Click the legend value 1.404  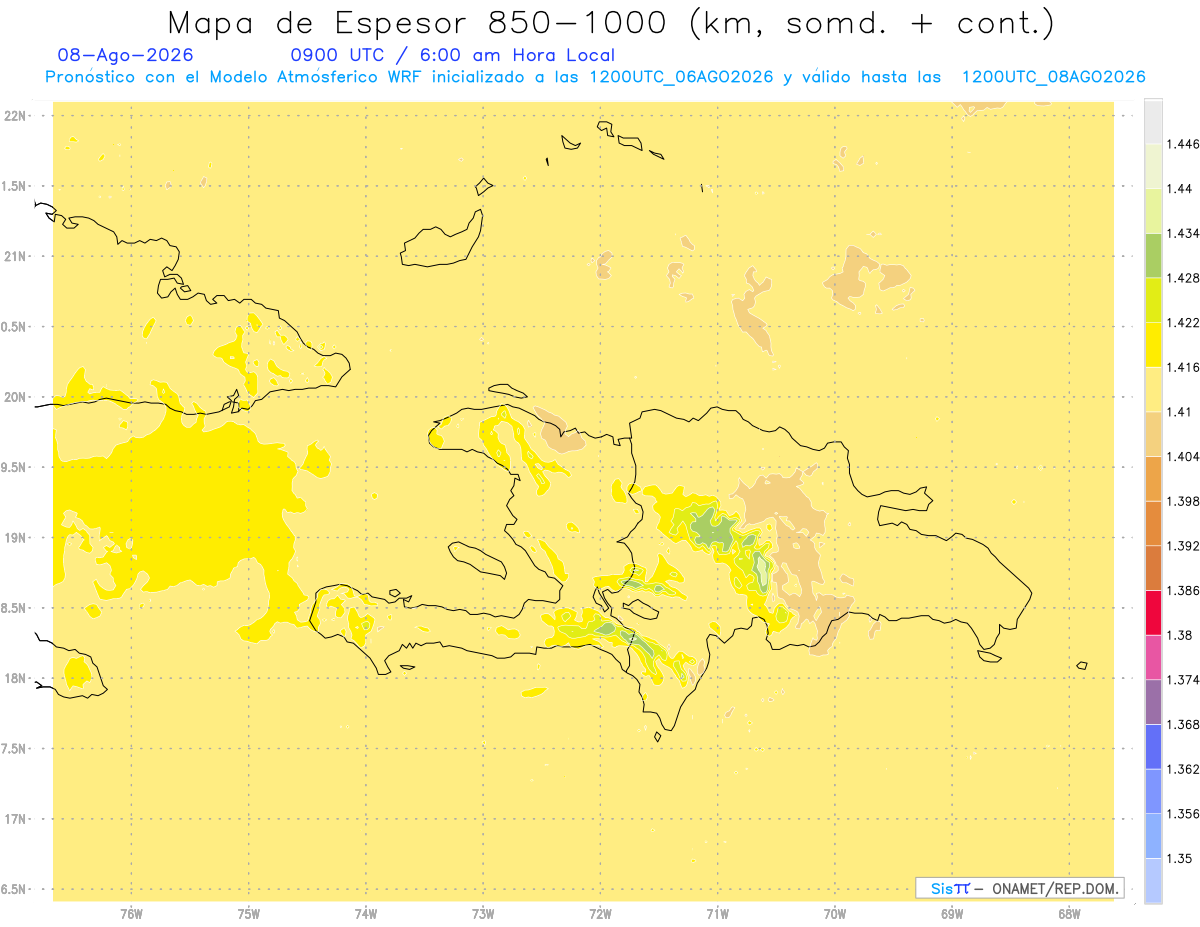1183,456
